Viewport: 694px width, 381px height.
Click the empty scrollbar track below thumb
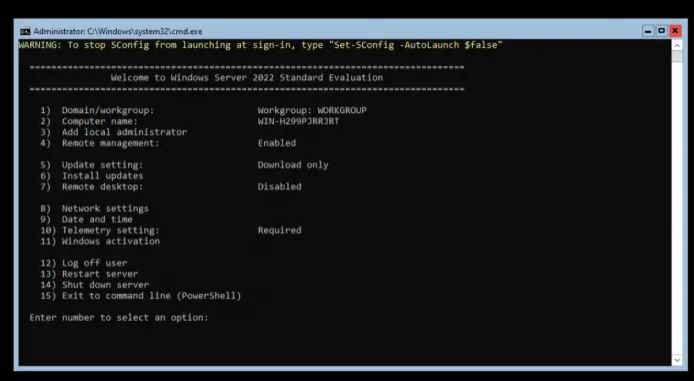(x=677, y=208)
